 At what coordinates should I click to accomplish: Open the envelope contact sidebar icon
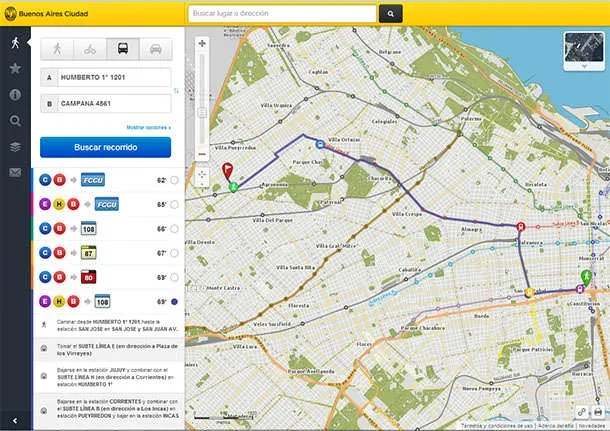pos(15,172)
